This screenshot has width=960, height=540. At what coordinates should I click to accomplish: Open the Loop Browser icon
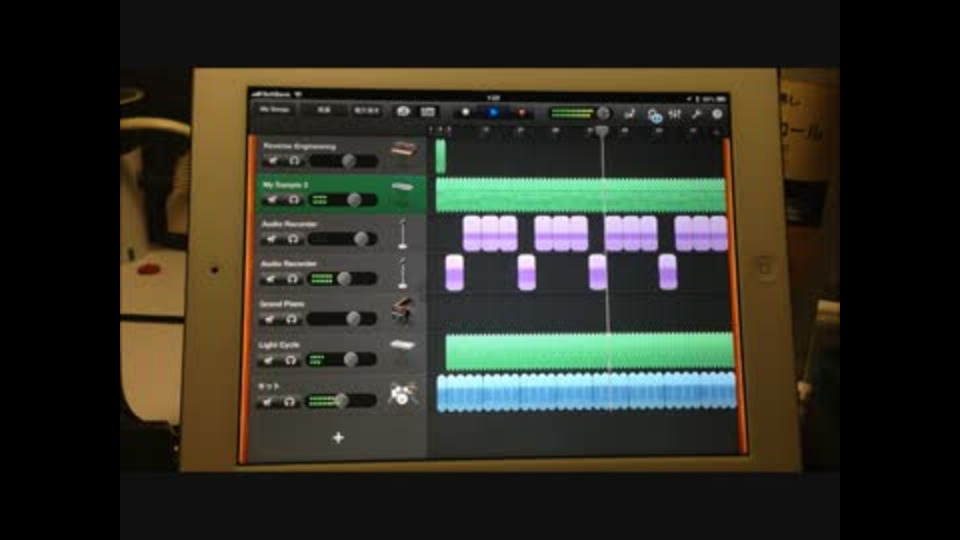click(x=654, y=115)
